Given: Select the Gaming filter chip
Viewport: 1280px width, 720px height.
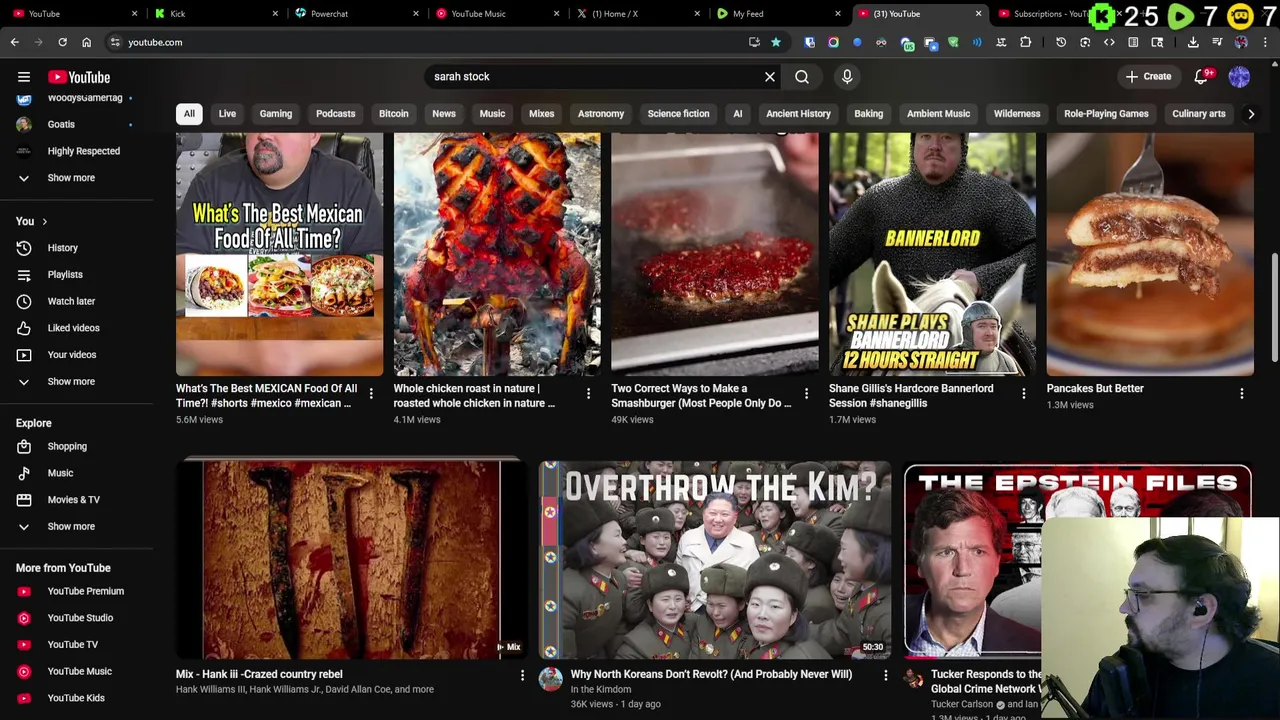Looking at the screenshot, I should point(276,114).
